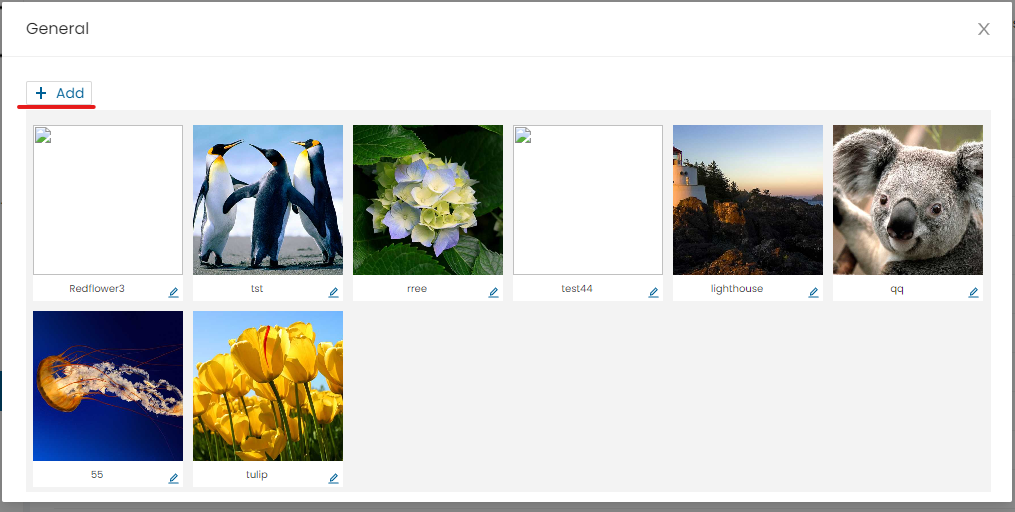Click the General dialog title
The image size is (1015, 512).
(x=58, y=28)
